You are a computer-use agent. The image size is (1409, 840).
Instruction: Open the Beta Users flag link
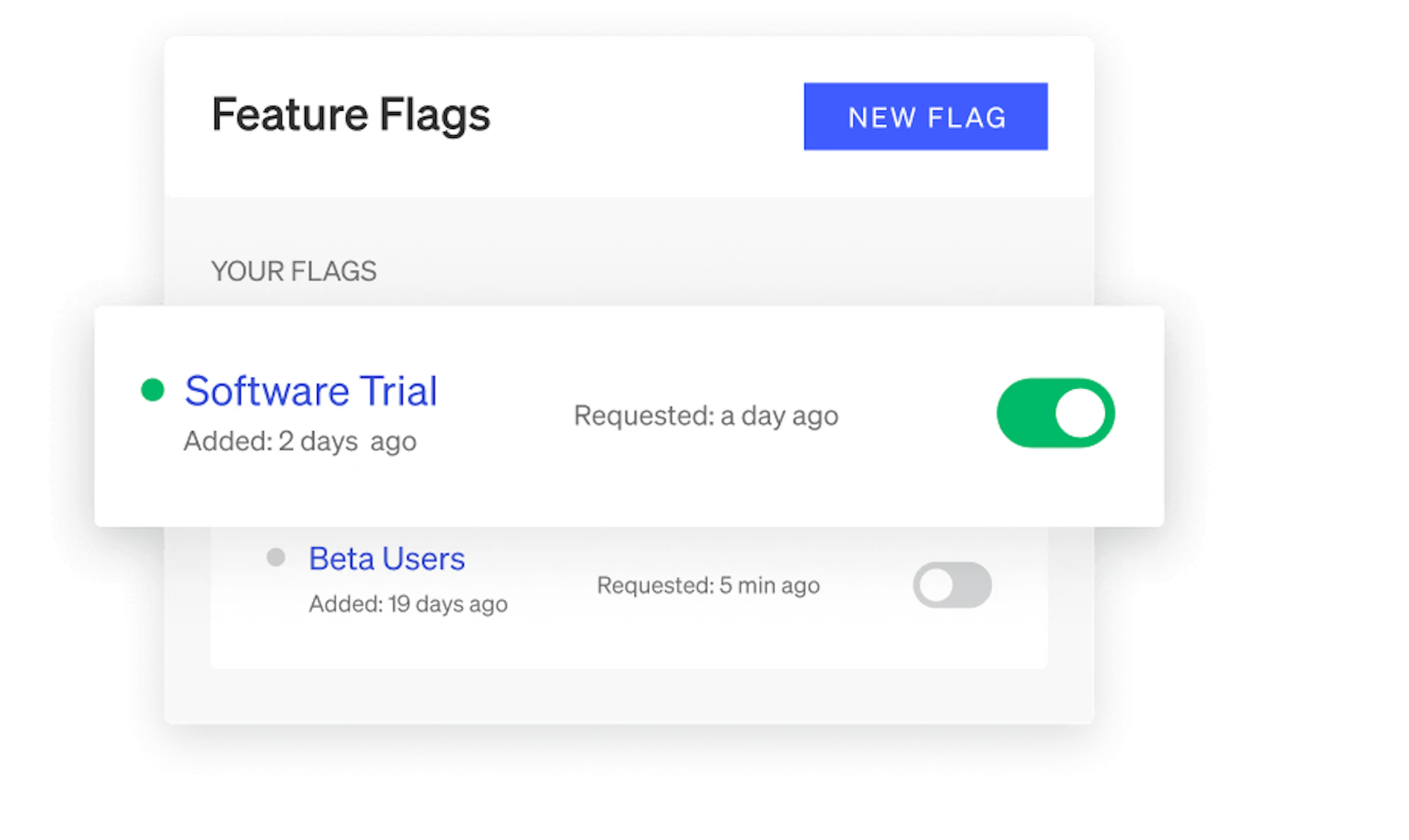[386, 559]
